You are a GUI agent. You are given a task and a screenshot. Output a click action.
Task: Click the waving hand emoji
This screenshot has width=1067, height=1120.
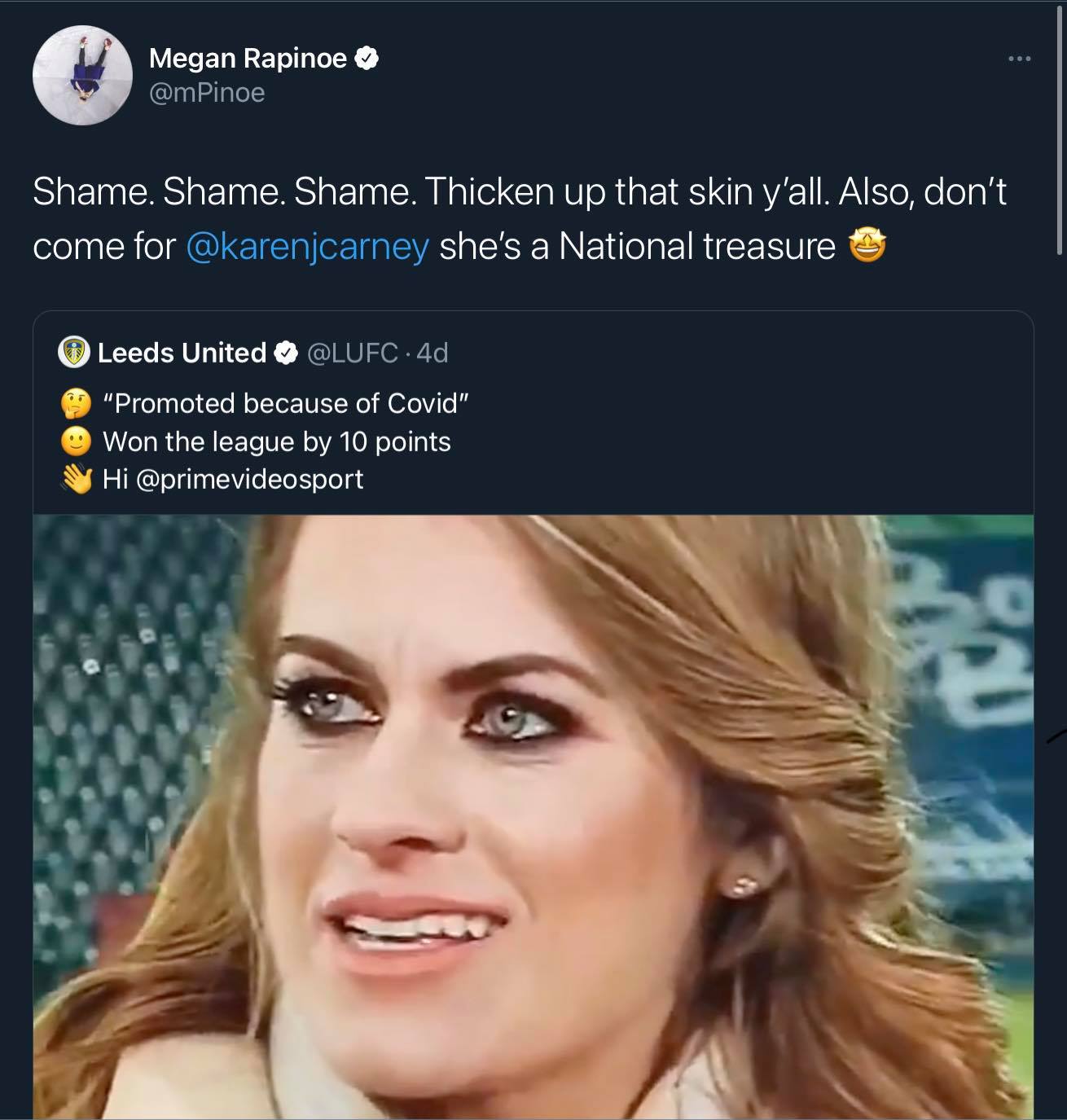pyautogui.click(x=77, y=479)
